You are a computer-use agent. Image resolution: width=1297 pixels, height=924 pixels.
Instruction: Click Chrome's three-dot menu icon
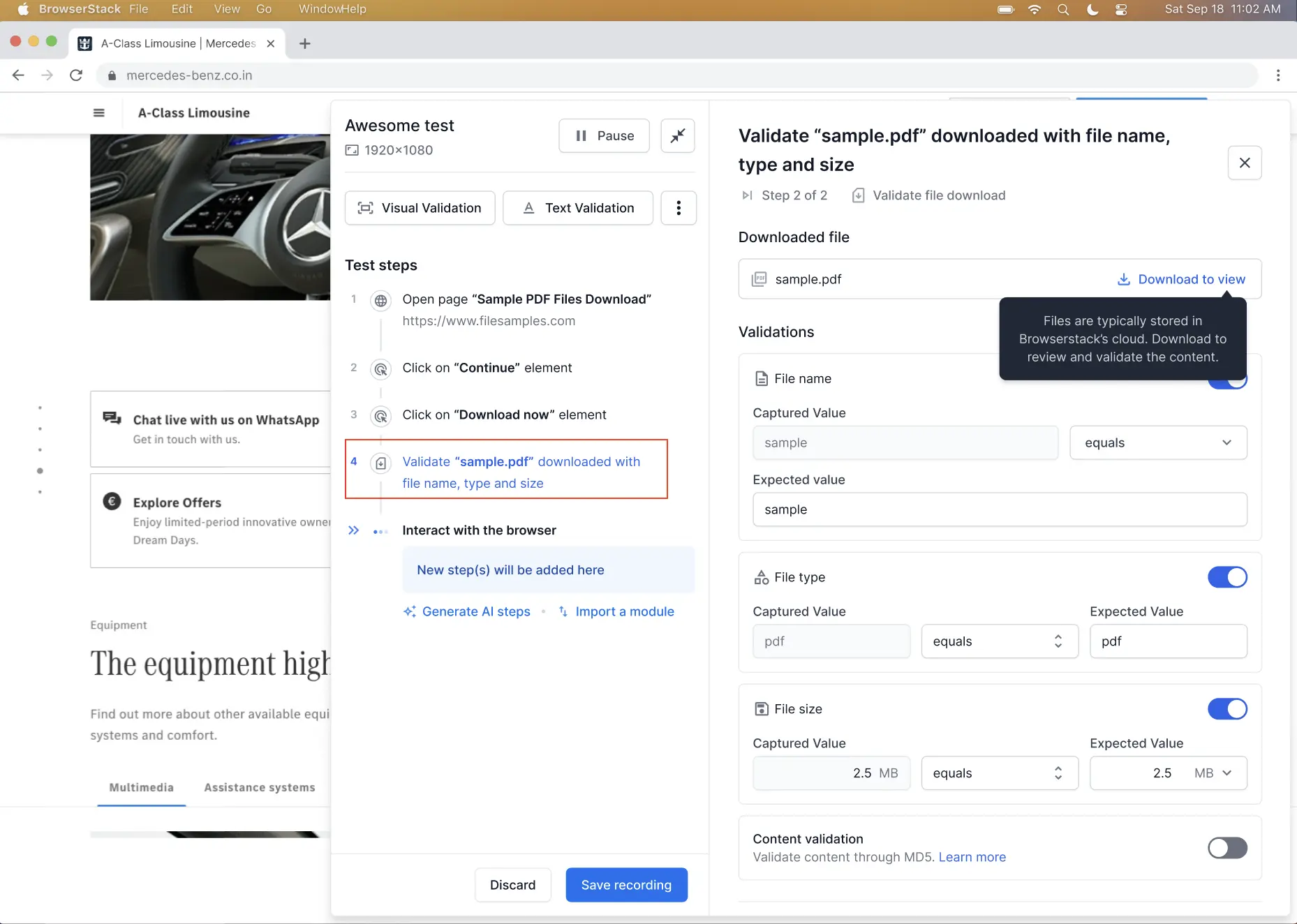tap(1277, 75)
